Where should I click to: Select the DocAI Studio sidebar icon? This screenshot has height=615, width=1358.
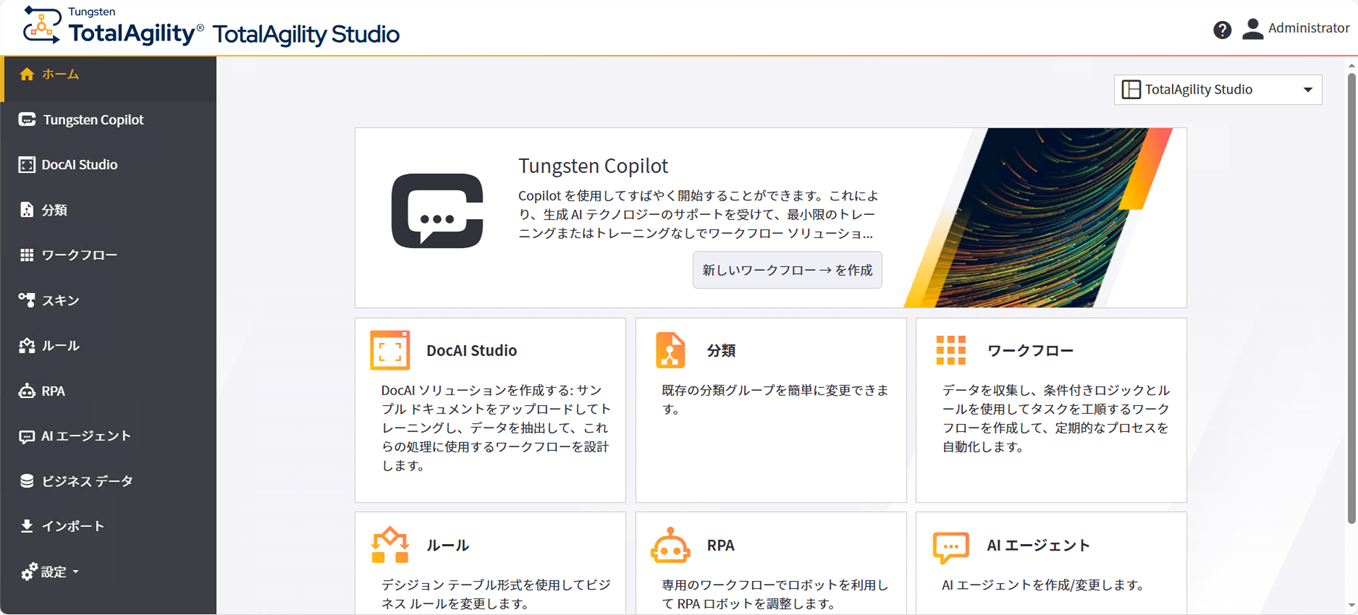27,164
